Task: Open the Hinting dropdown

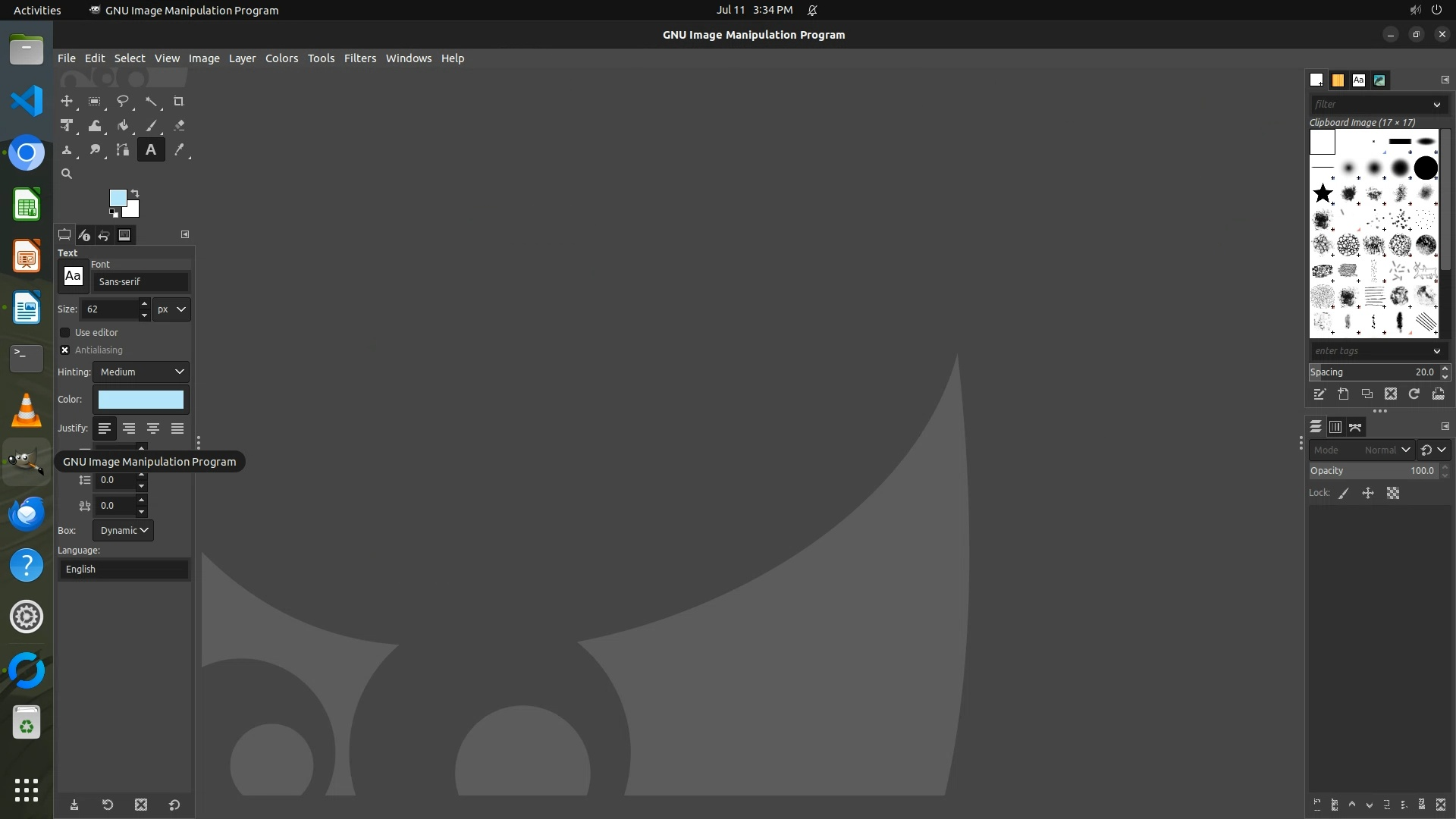Action: (141, 372)
